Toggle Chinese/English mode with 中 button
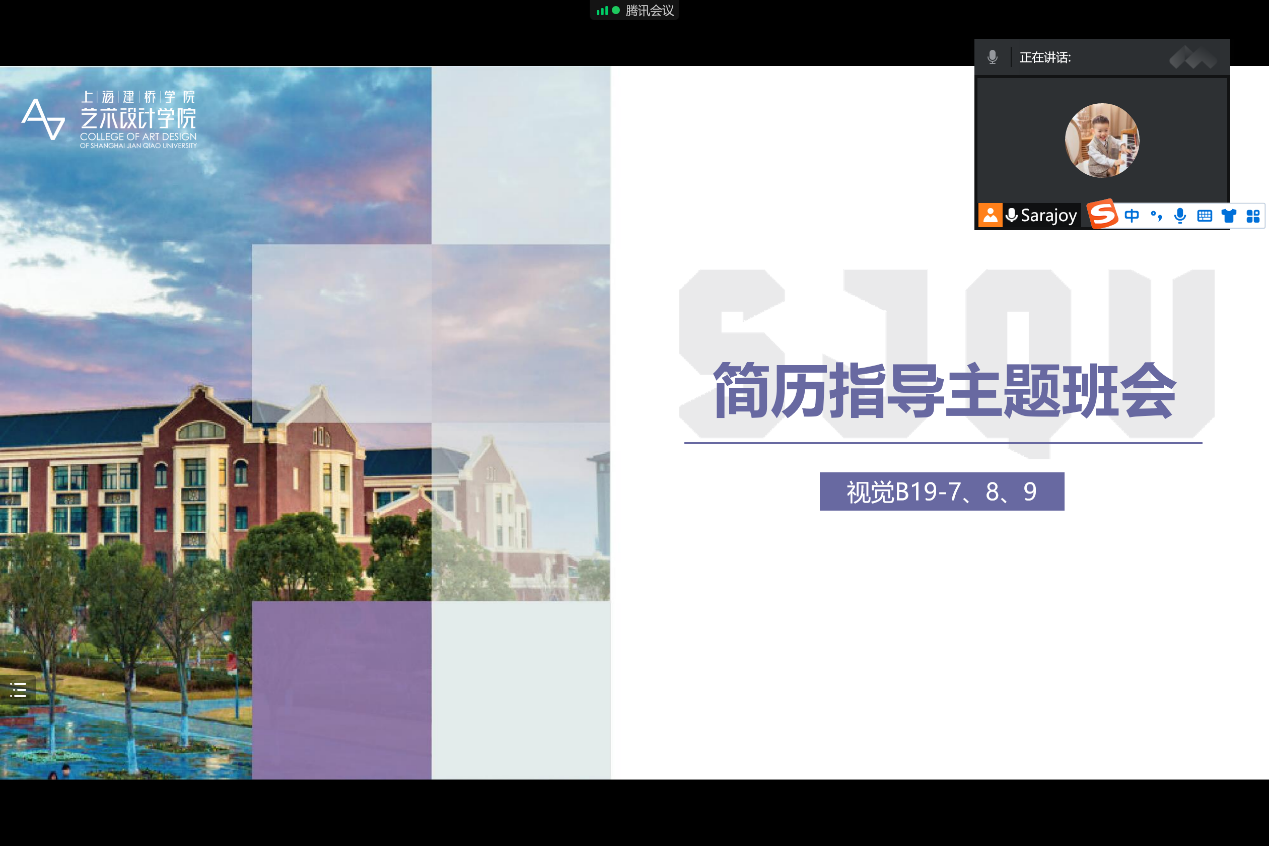The height and width of the screenshot is (846, 1269). [1132, 215]
